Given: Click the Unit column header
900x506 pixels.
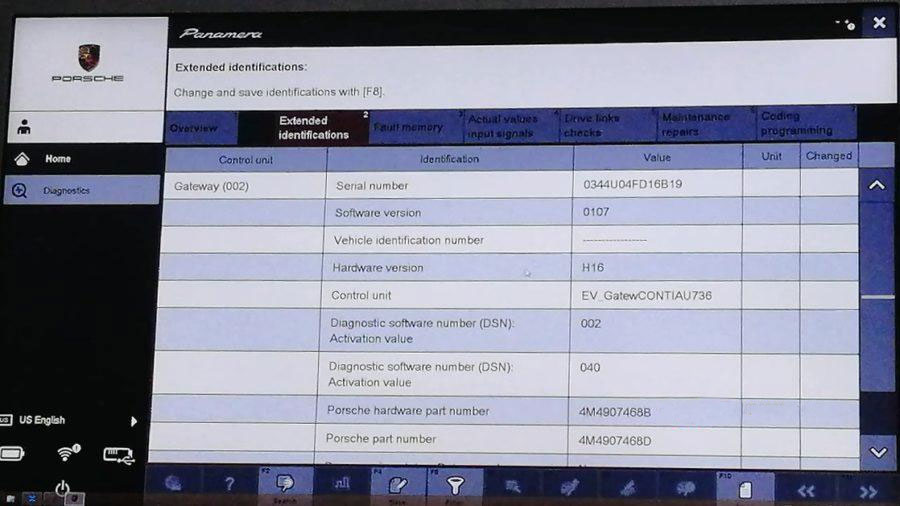Looking at the screenshot, I should click(x=771, y=156).
